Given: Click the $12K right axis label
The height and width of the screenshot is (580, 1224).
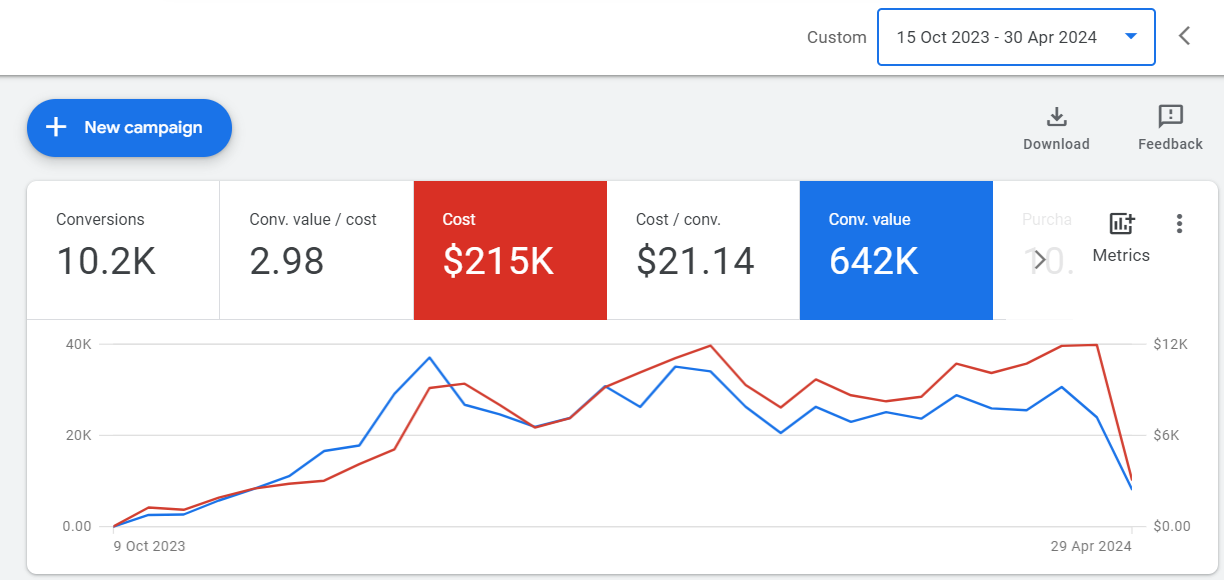Looking at the screenshot, I should click(1170, 344).
